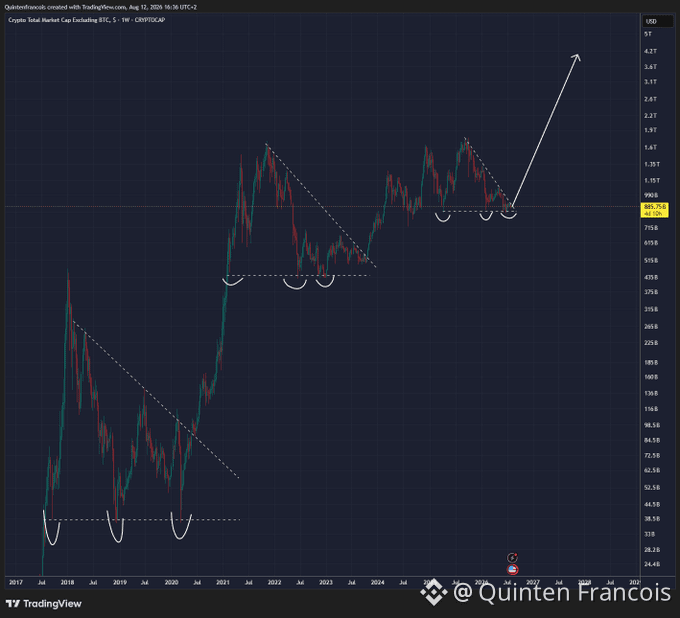Viewport: 680px width, 618px height.
Task: Click the 265B price axis label
Action: (x=651, y=326)
